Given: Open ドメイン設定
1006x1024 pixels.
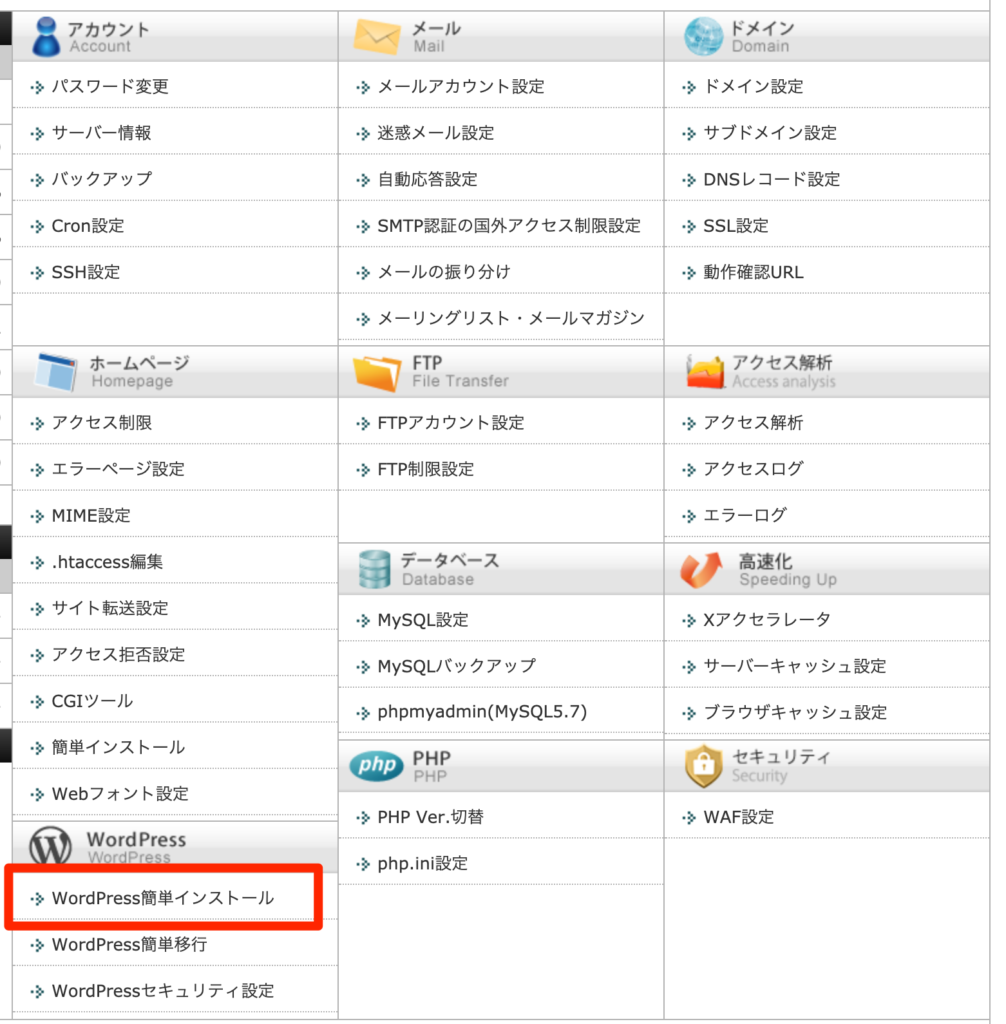Looking at the screenshot, I should (x=753, y=86).
